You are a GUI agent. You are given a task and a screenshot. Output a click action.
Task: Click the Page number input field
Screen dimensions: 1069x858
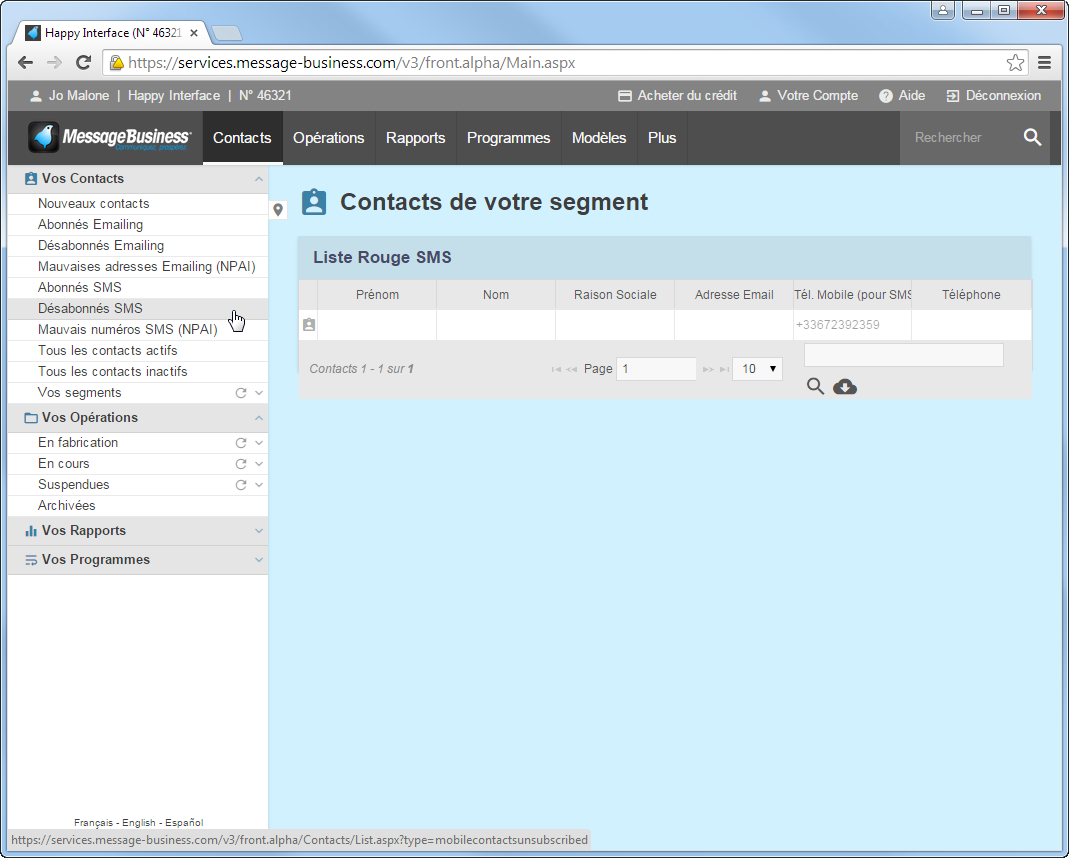pos(656,369)
